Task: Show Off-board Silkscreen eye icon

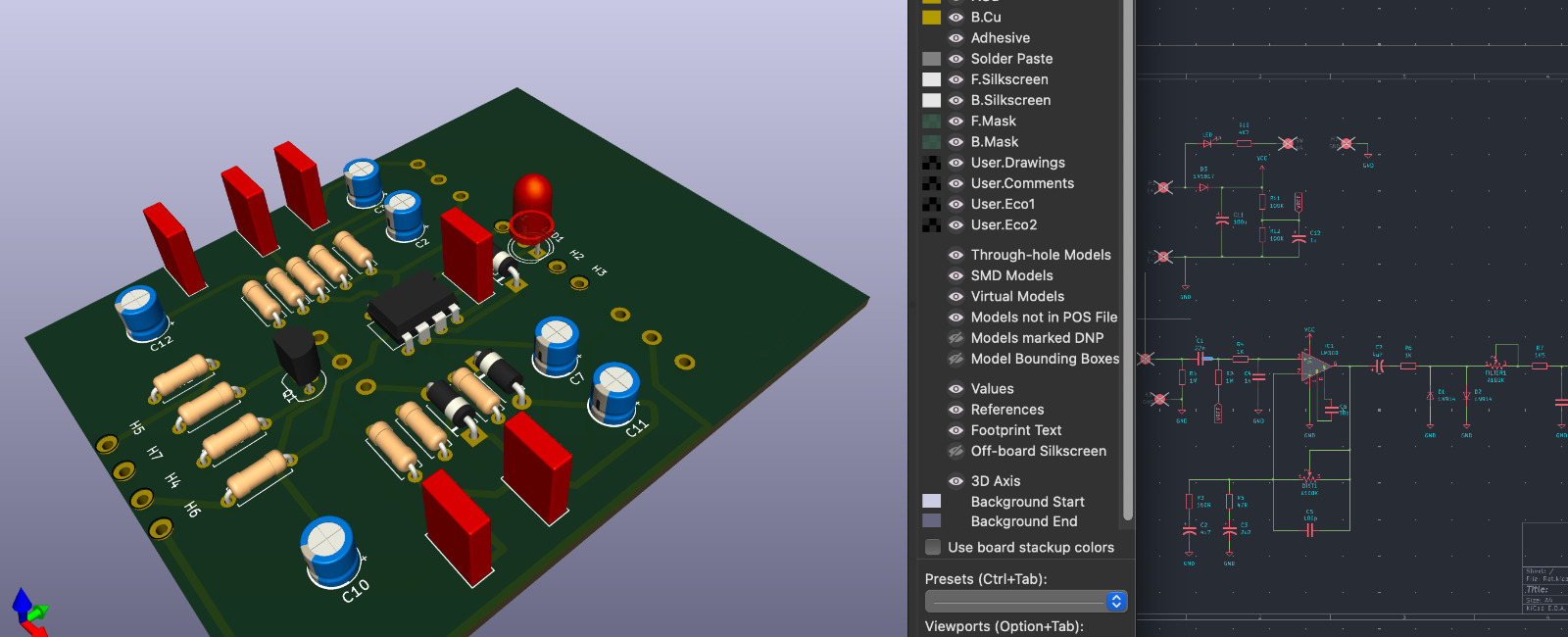Action: pyautogui.click(x=955, y=451)
